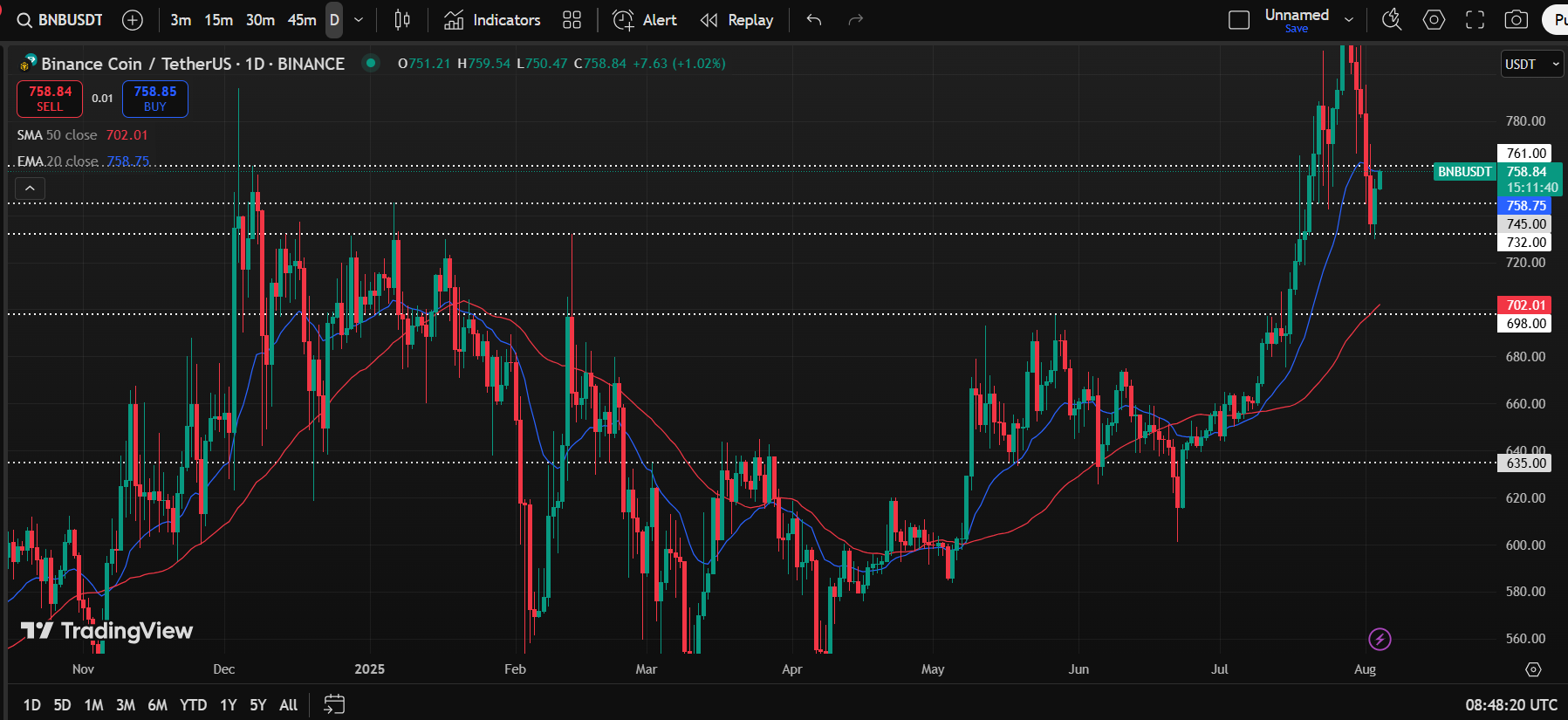The width and height of the screenshot is (1568, 720).
Task: Open the go-to-date calendar icon
Action: coord(334,704)
